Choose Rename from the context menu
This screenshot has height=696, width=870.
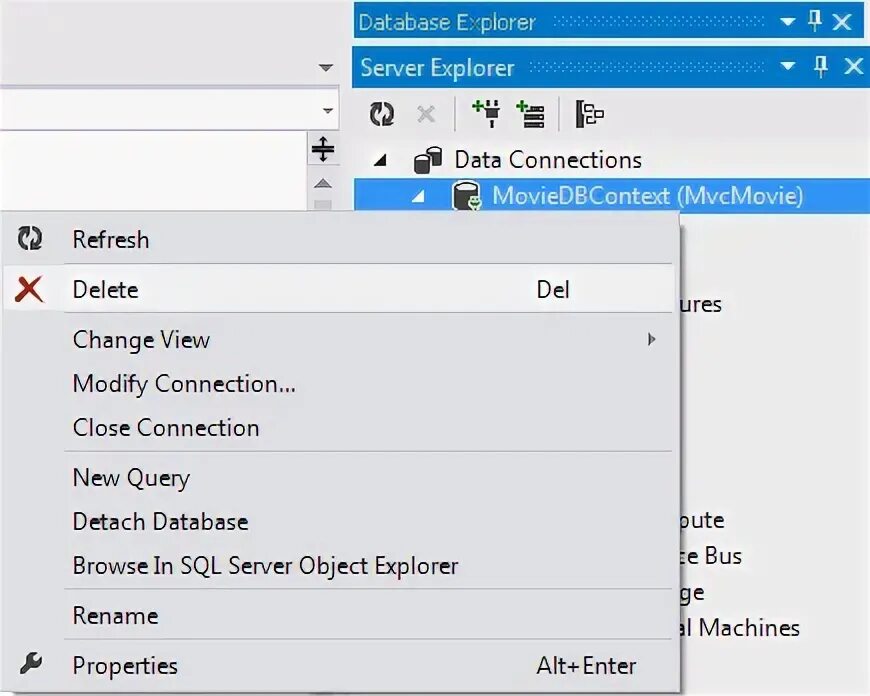tap(341, 616)
